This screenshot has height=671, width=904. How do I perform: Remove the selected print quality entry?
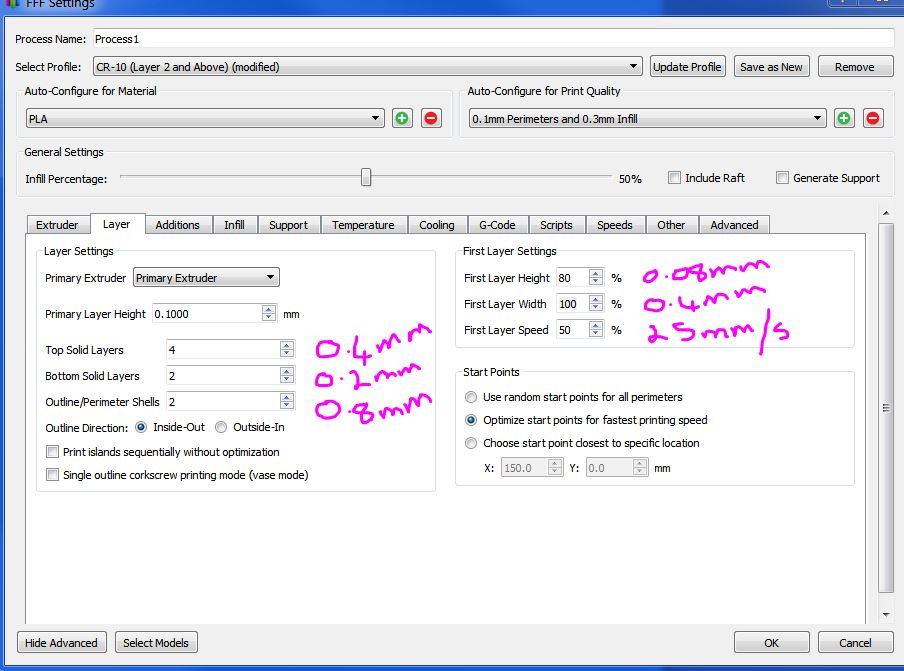click(x=873, y=118)
